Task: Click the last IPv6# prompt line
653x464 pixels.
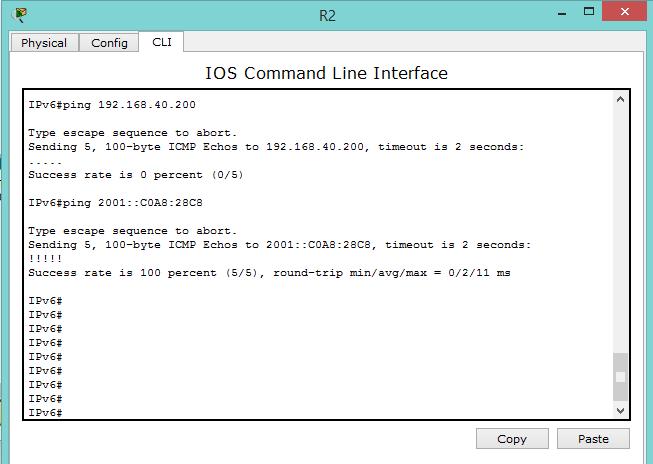Action: point(45,413)
